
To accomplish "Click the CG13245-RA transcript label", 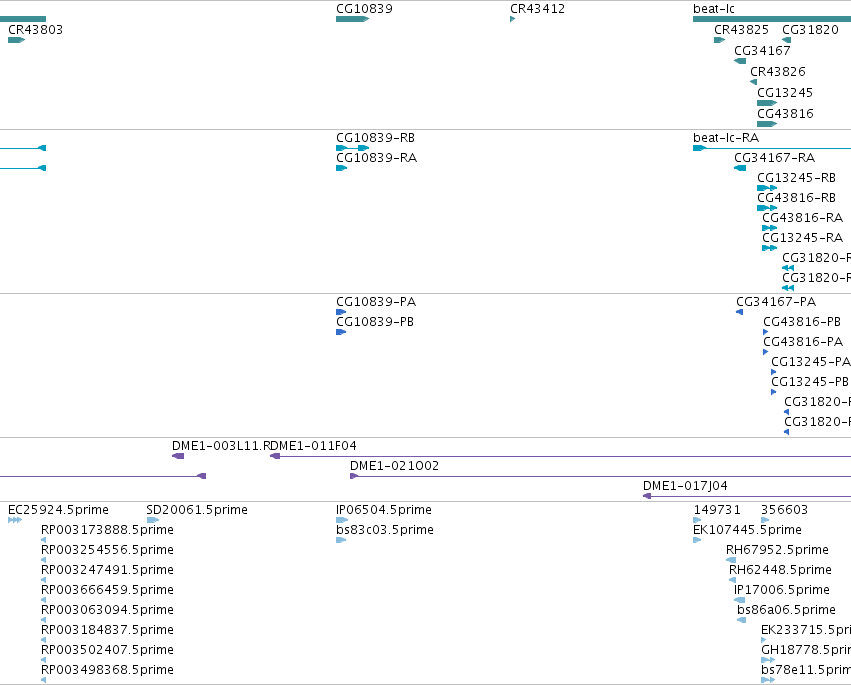I will pyautogui.click(x=802, y=238).
